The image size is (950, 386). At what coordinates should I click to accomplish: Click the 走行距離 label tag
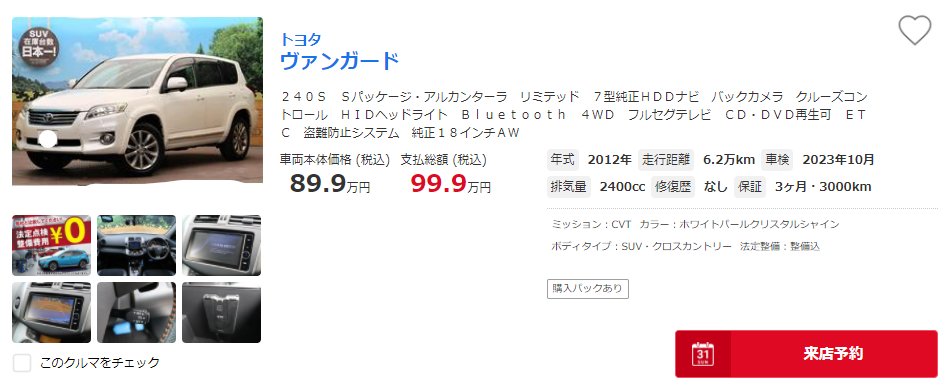[x=666, y=160]
